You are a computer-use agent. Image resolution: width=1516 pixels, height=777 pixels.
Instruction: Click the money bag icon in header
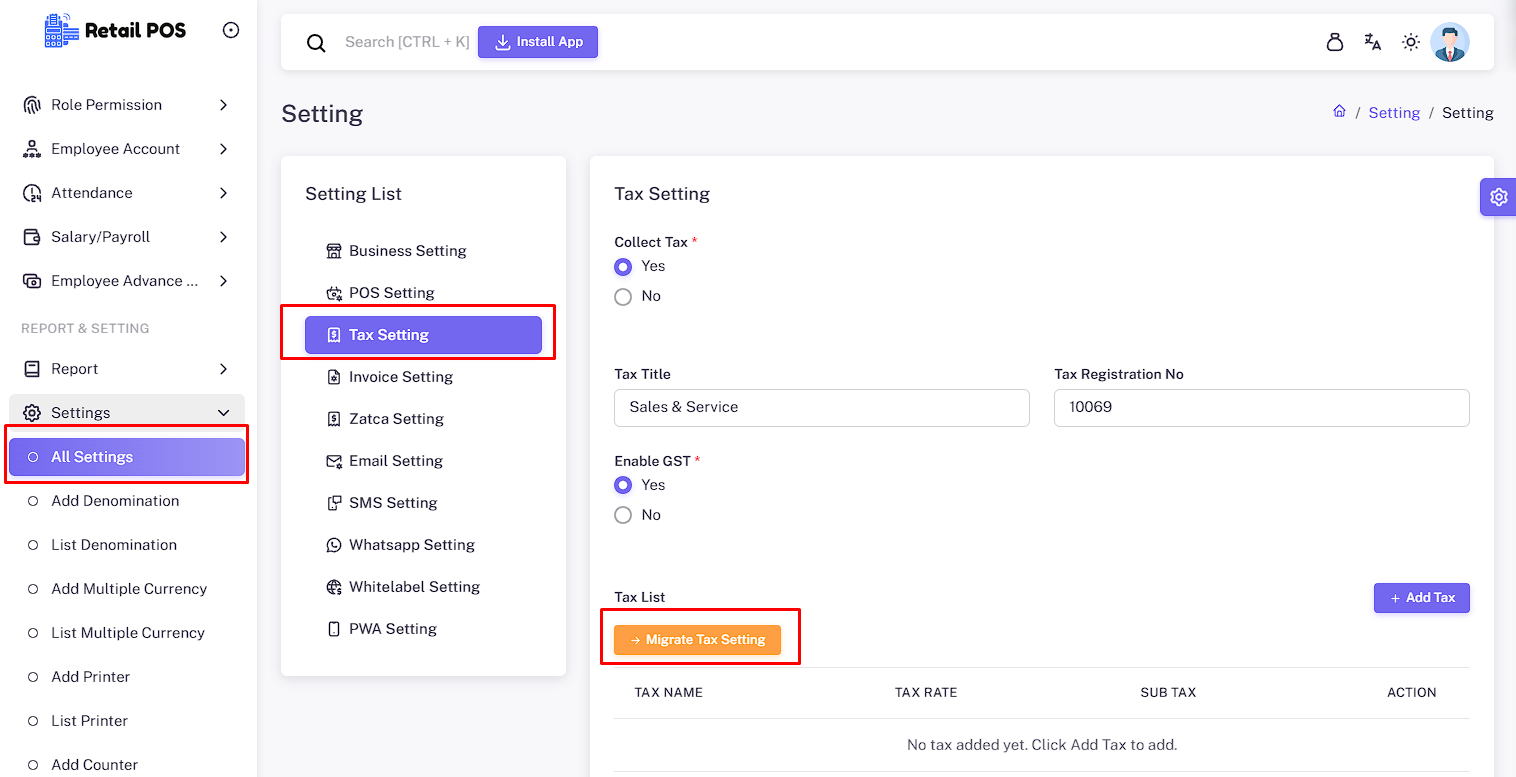tap(1334, 42)
